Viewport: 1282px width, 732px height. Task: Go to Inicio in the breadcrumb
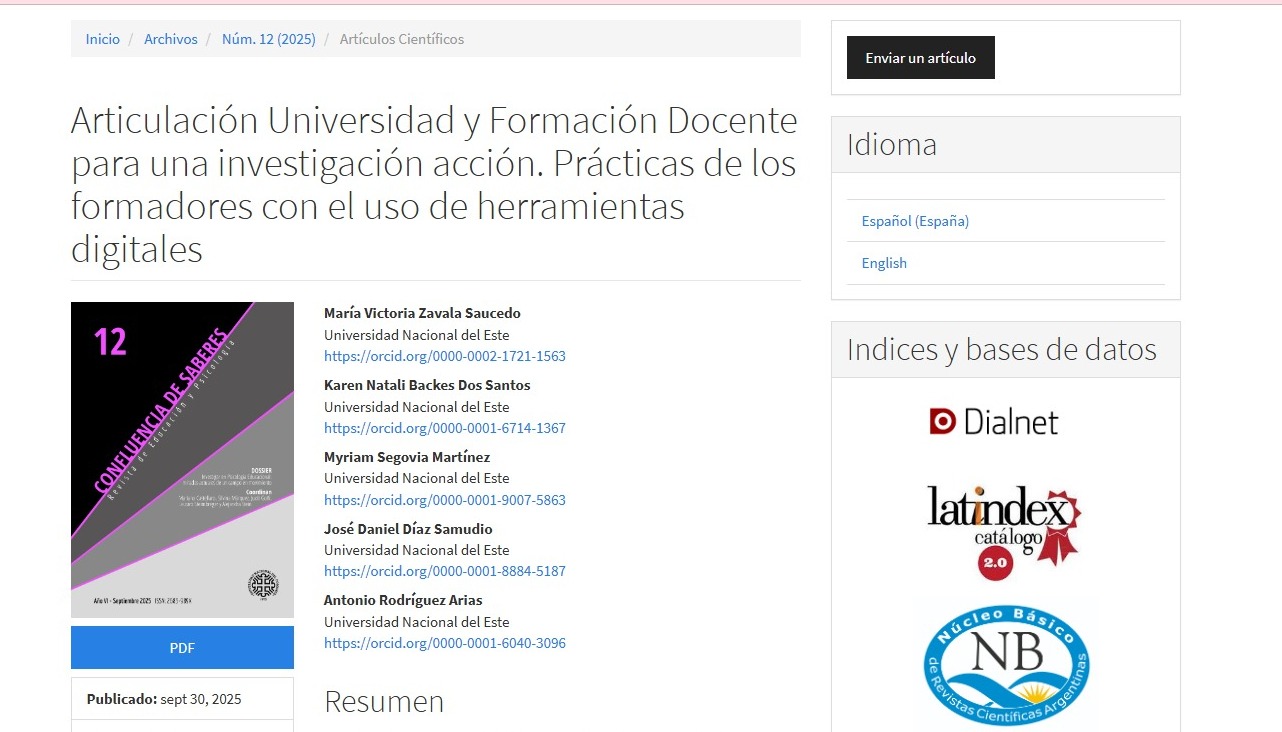click(102, 39)
